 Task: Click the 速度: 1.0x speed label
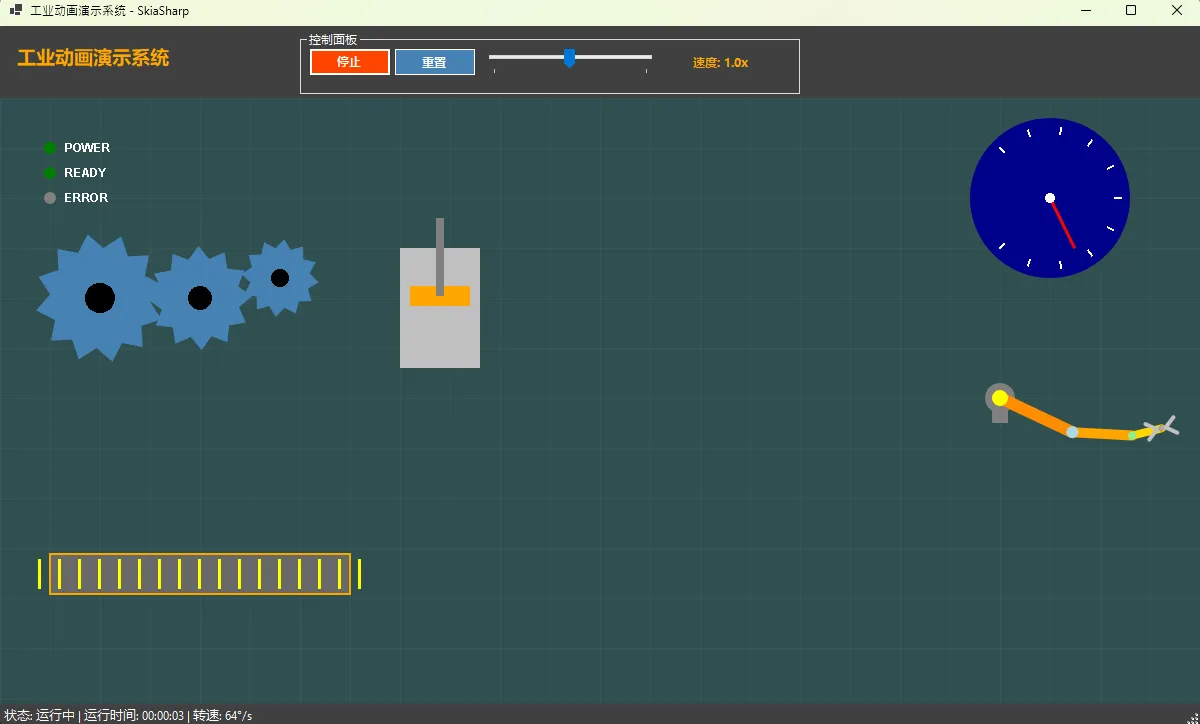720,63
